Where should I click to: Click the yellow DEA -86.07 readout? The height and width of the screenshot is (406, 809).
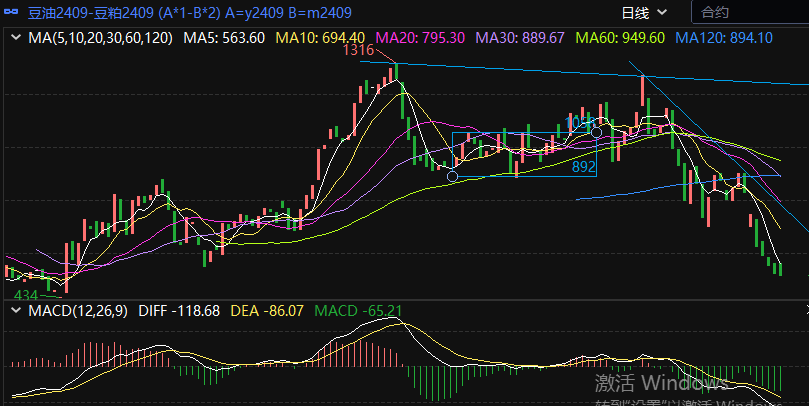coord(267,311)
